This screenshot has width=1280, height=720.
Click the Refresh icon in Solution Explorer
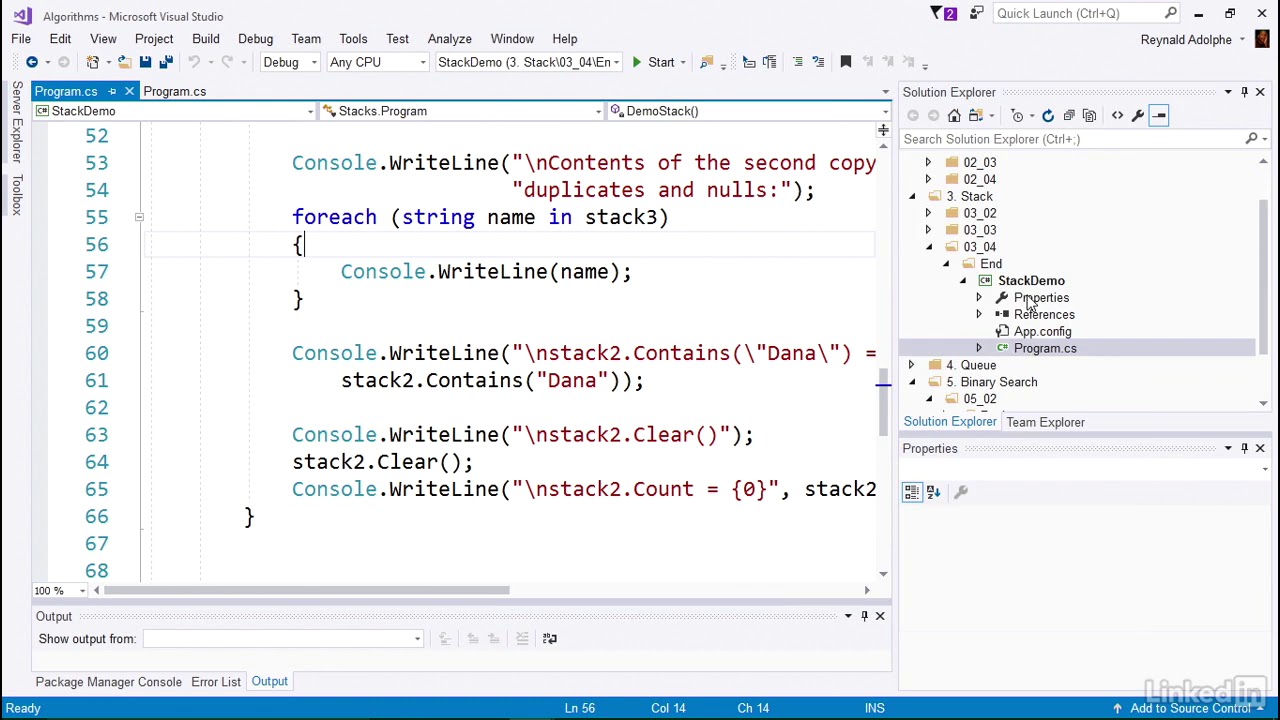click(x=1048, y=115)
